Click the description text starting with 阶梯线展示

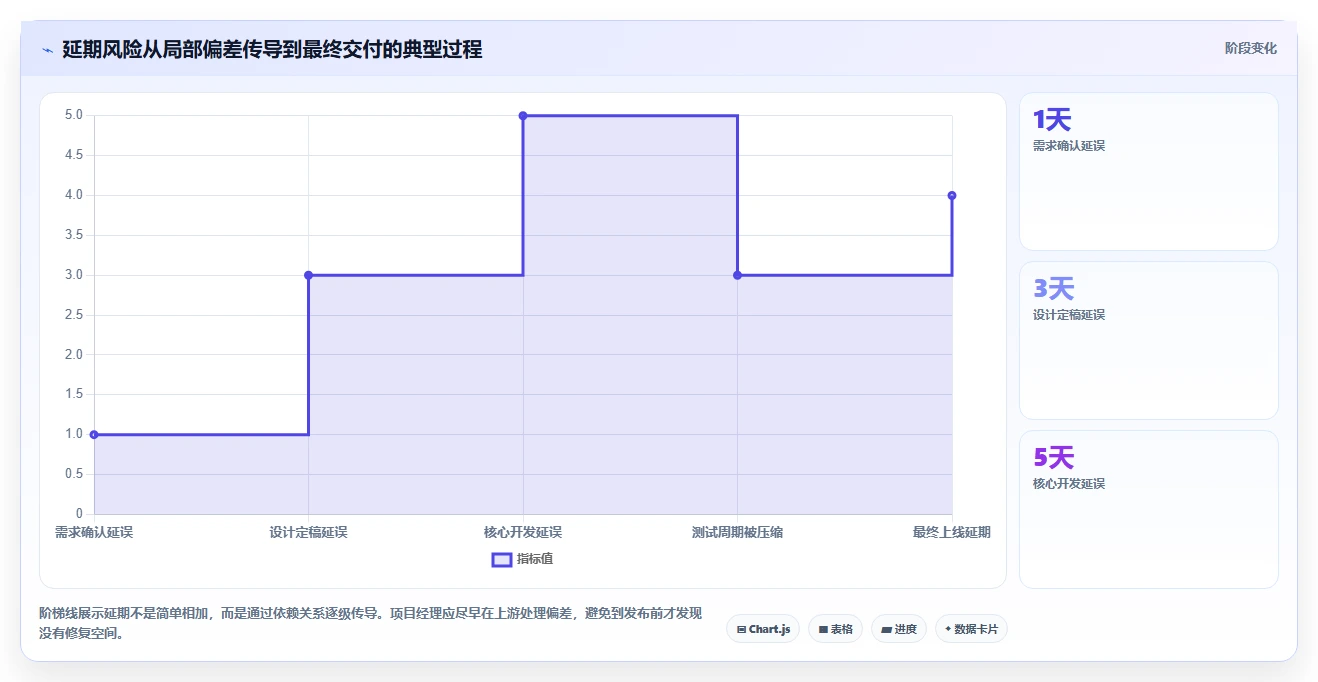click(370, 623)
